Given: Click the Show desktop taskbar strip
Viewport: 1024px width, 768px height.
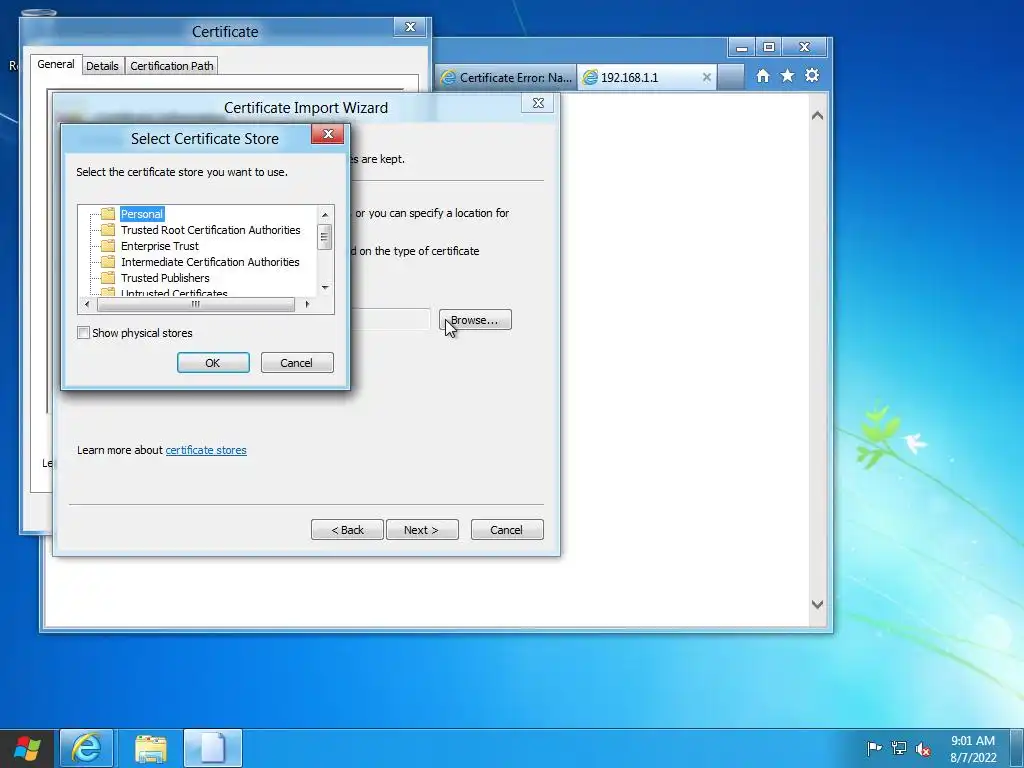Looking at the screenshot, I should tap(1017, 748).
